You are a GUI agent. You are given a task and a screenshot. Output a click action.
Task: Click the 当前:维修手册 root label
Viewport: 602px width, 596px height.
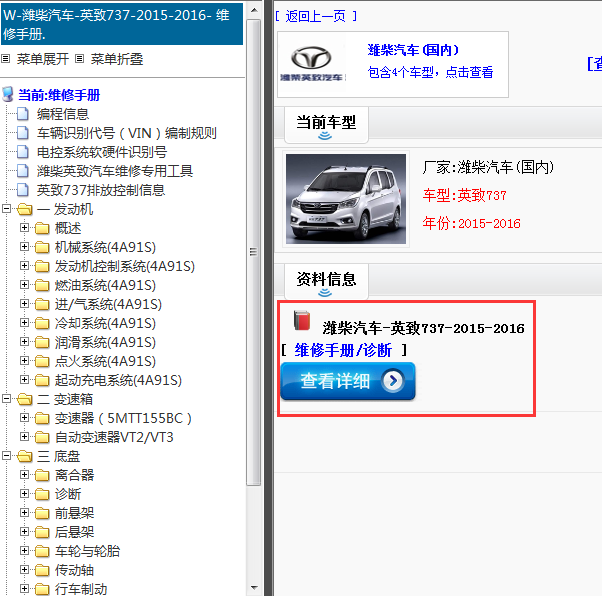coord(59,95)
